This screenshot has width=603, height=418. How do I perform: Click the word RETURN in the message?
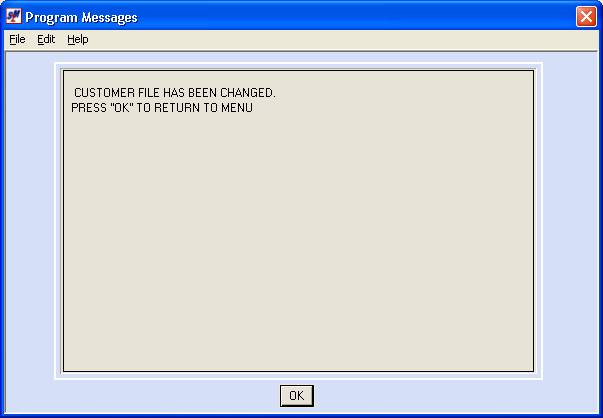click(x=177, y=108)
